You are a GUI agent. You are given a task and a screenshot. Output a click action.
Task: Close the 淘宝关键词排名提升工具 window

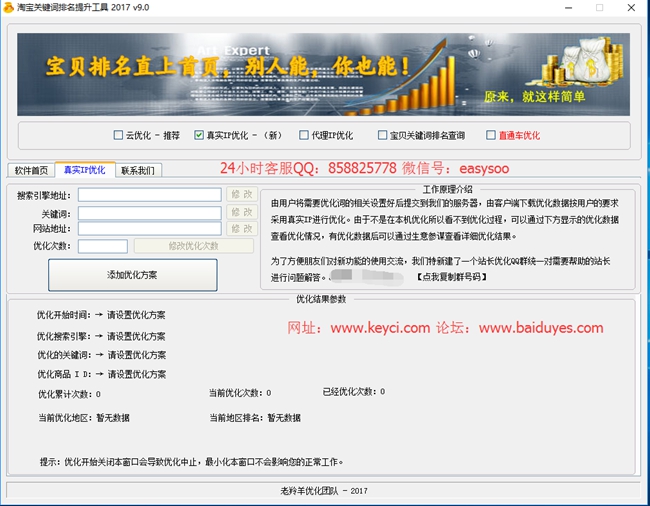(x=631, y=7)
